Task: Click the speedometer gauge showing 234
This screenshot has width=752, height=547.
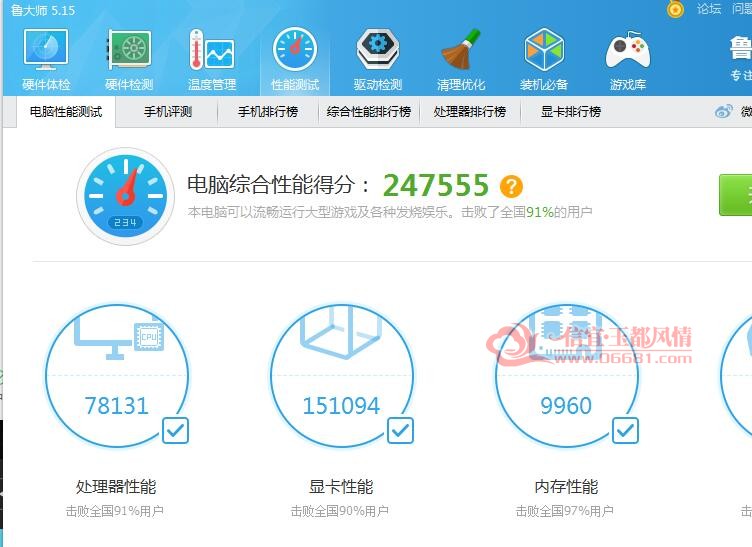Action: [x=126, y=196]
